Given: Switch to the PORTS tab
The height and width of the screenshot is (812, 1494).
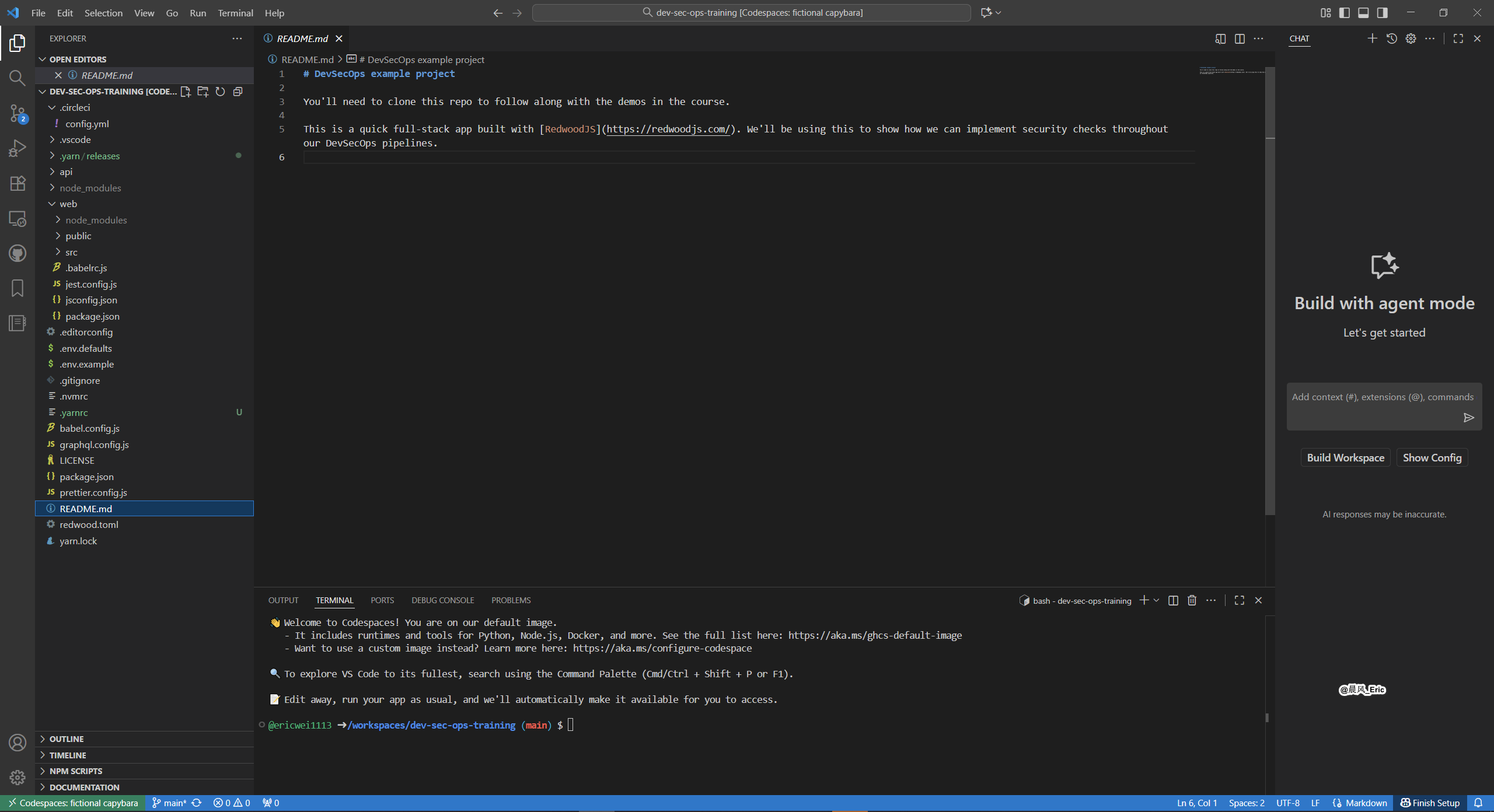Looking at the screenshot, I should (x=382, y=600).
